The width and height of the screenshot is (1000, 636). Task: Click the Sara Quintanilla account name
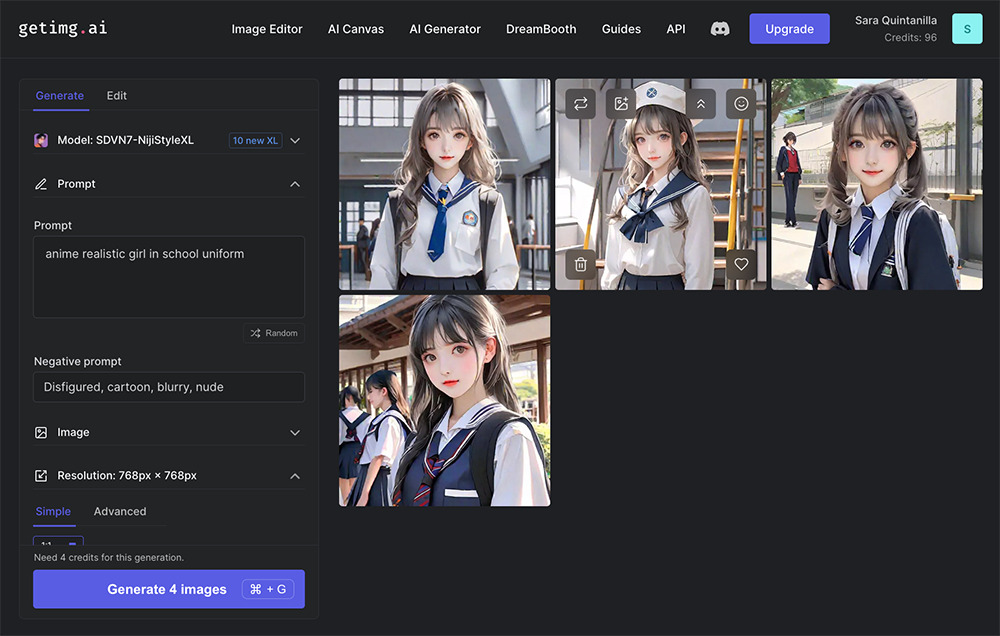coord(895,20)
